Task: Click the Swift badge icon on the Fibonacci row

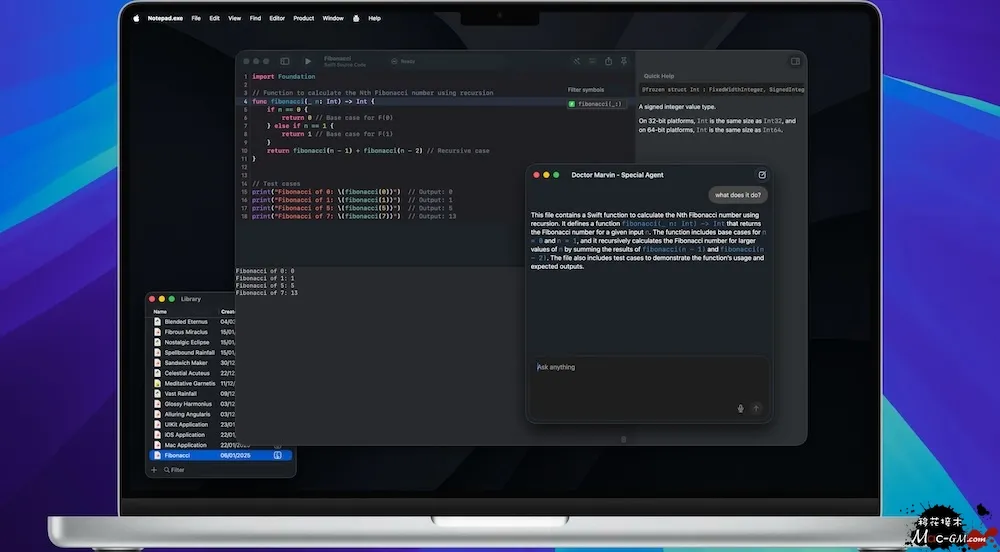Action: coord(277,455)
